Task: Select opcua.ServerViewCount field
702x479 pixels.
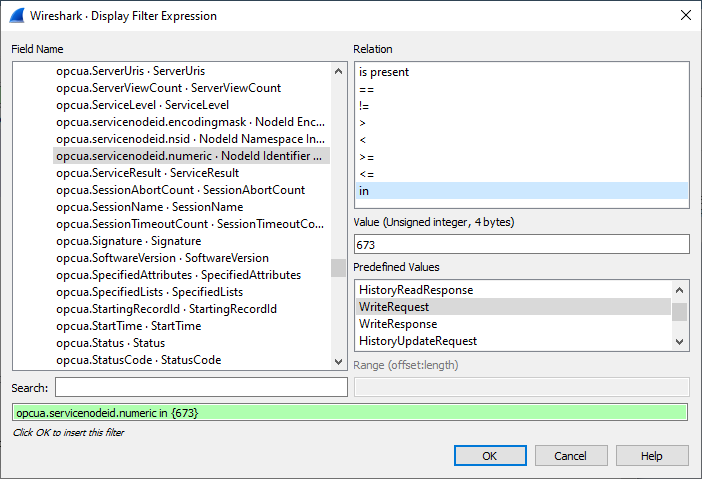Action: click(x=191, y=88)
